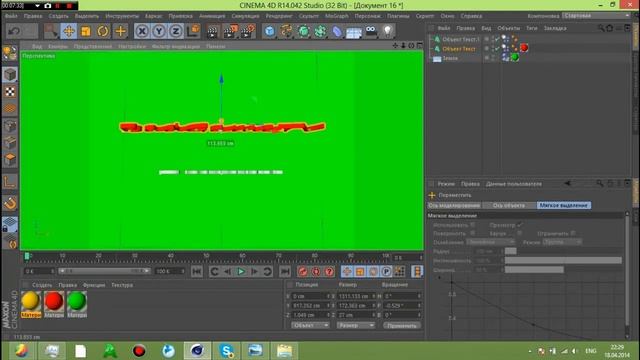The width and height of the screenshot is (640, 360).
Task: Click play forward button in timeline
Action: [241, 271]
